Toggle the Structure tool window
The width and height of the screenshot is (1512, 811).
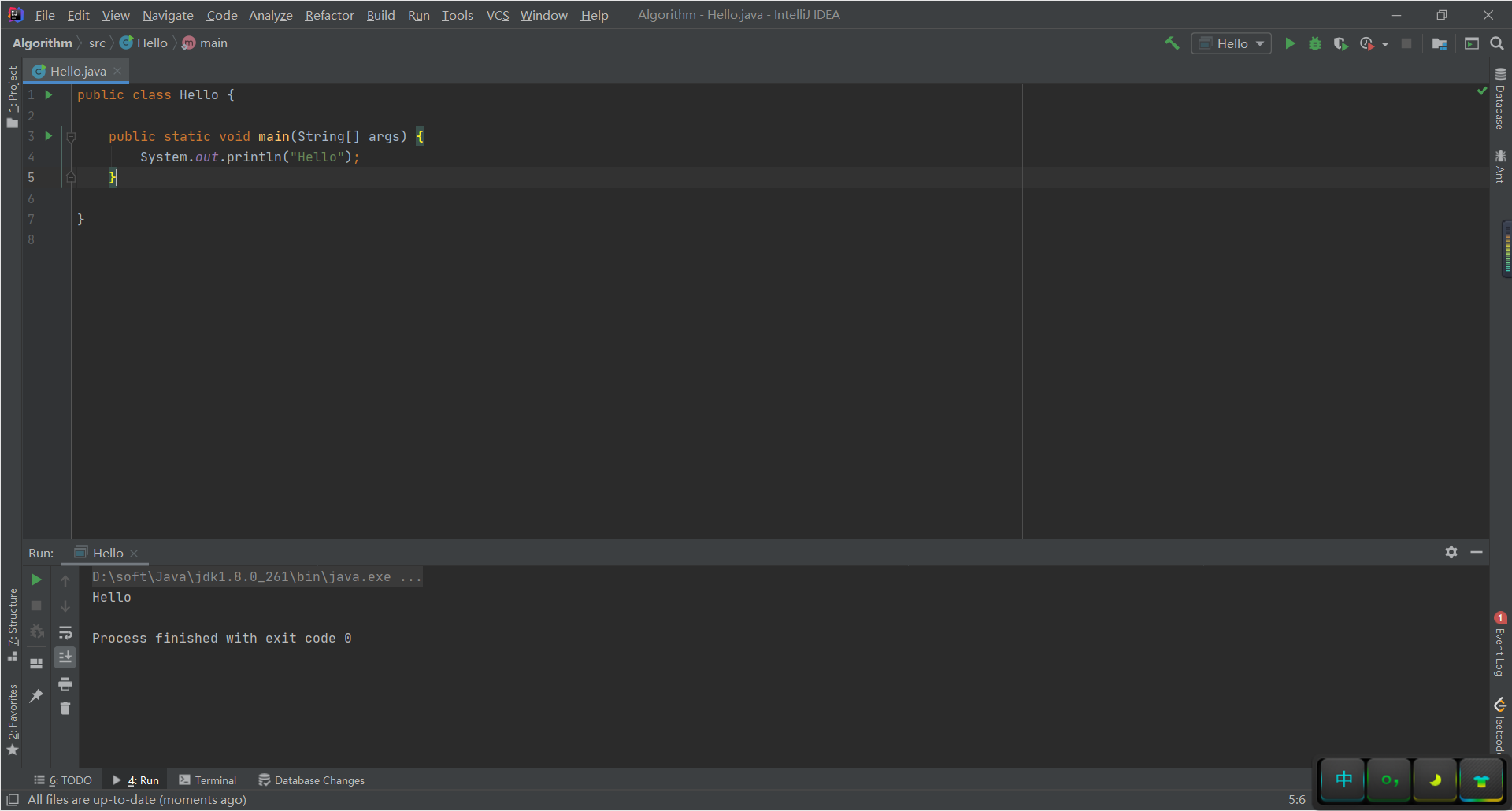coord(12,624)
